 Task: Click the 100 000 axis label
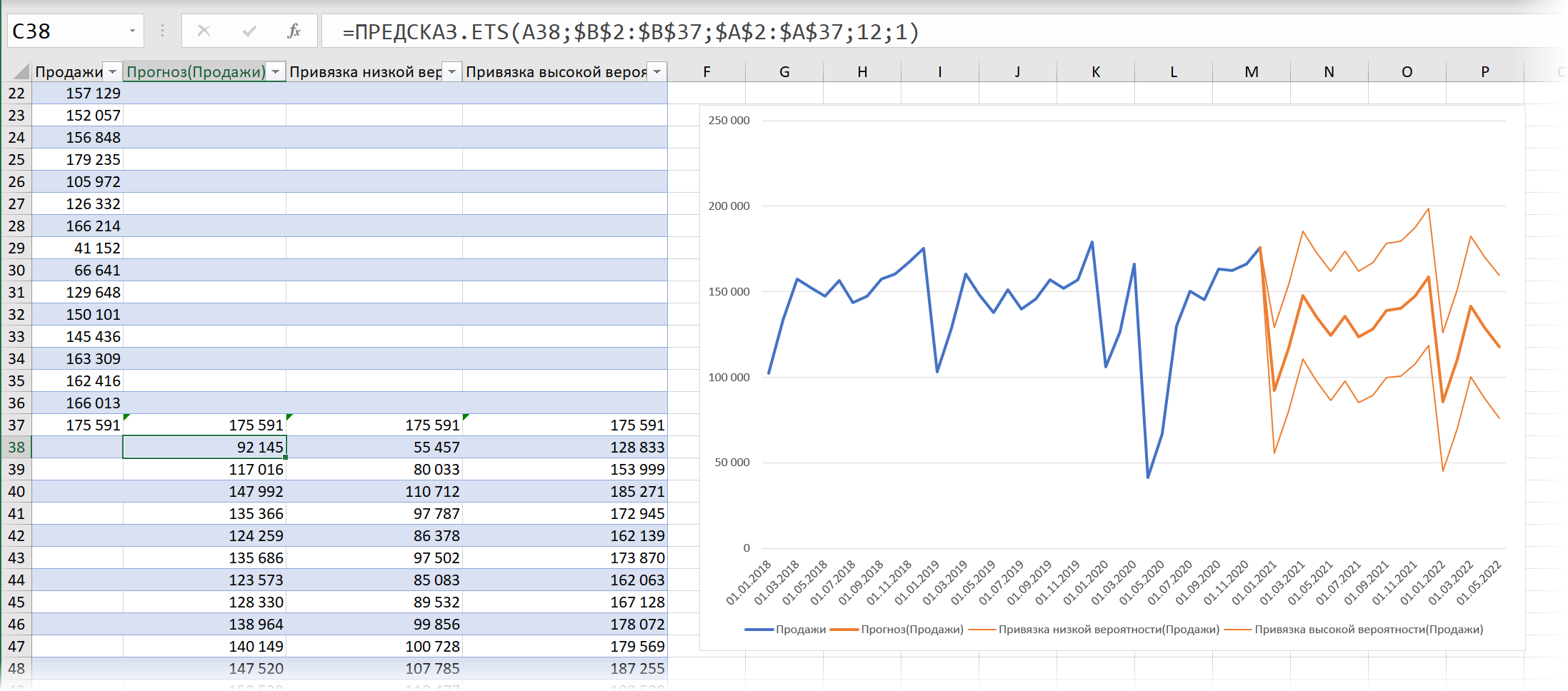(729, 378)
